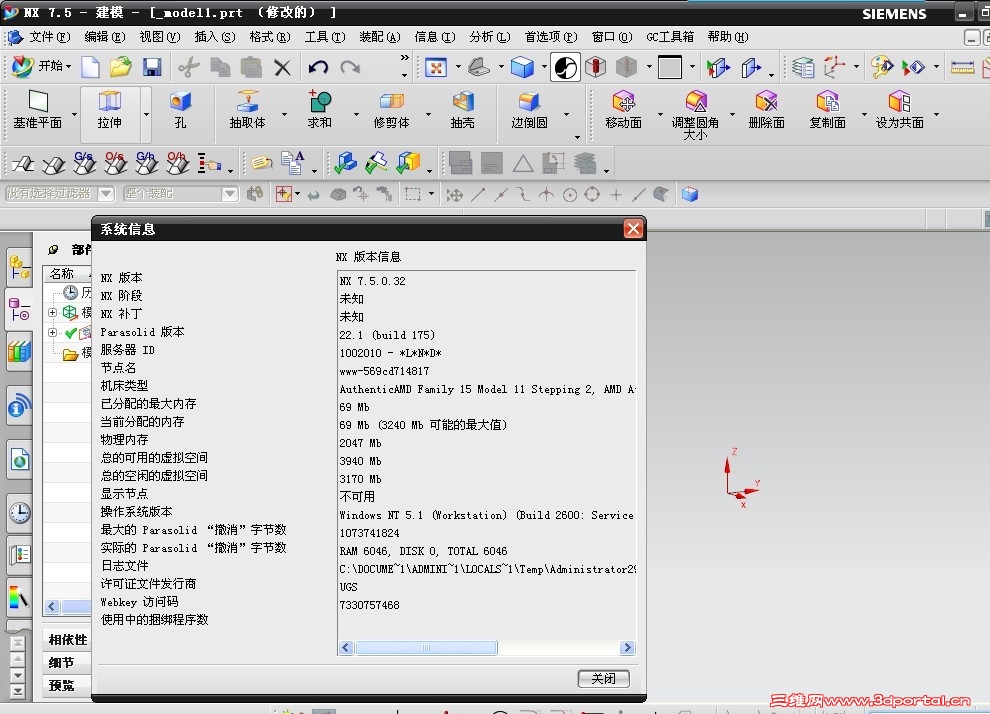Undo the last action
Screen dimensions: 990x714
(x=318, y=67)
